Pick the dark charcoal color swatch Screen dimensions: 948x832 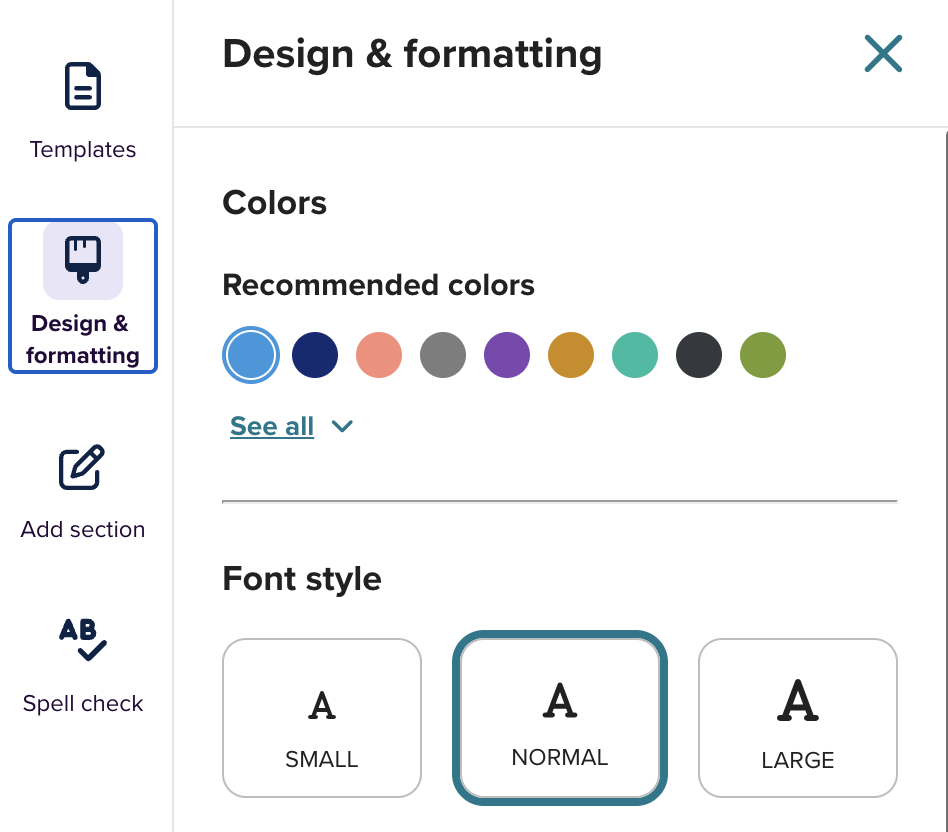tap(699, 355)
